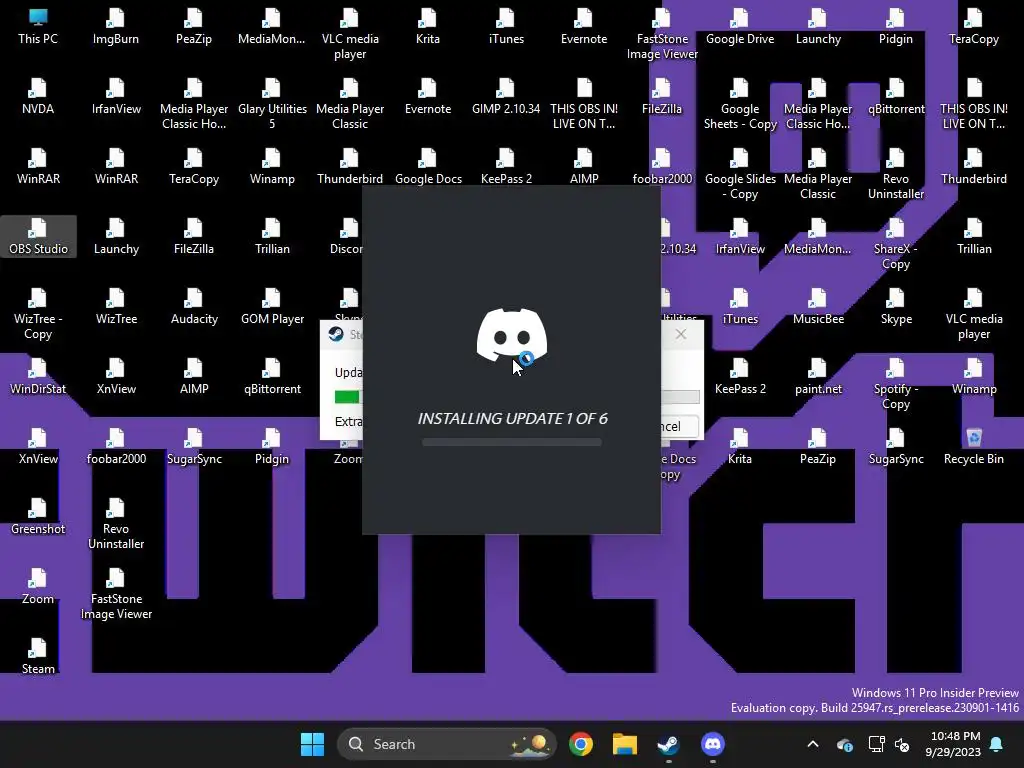
Task: Select the Google Sheets - Copy shortcut
Action: tap(740, 104)
